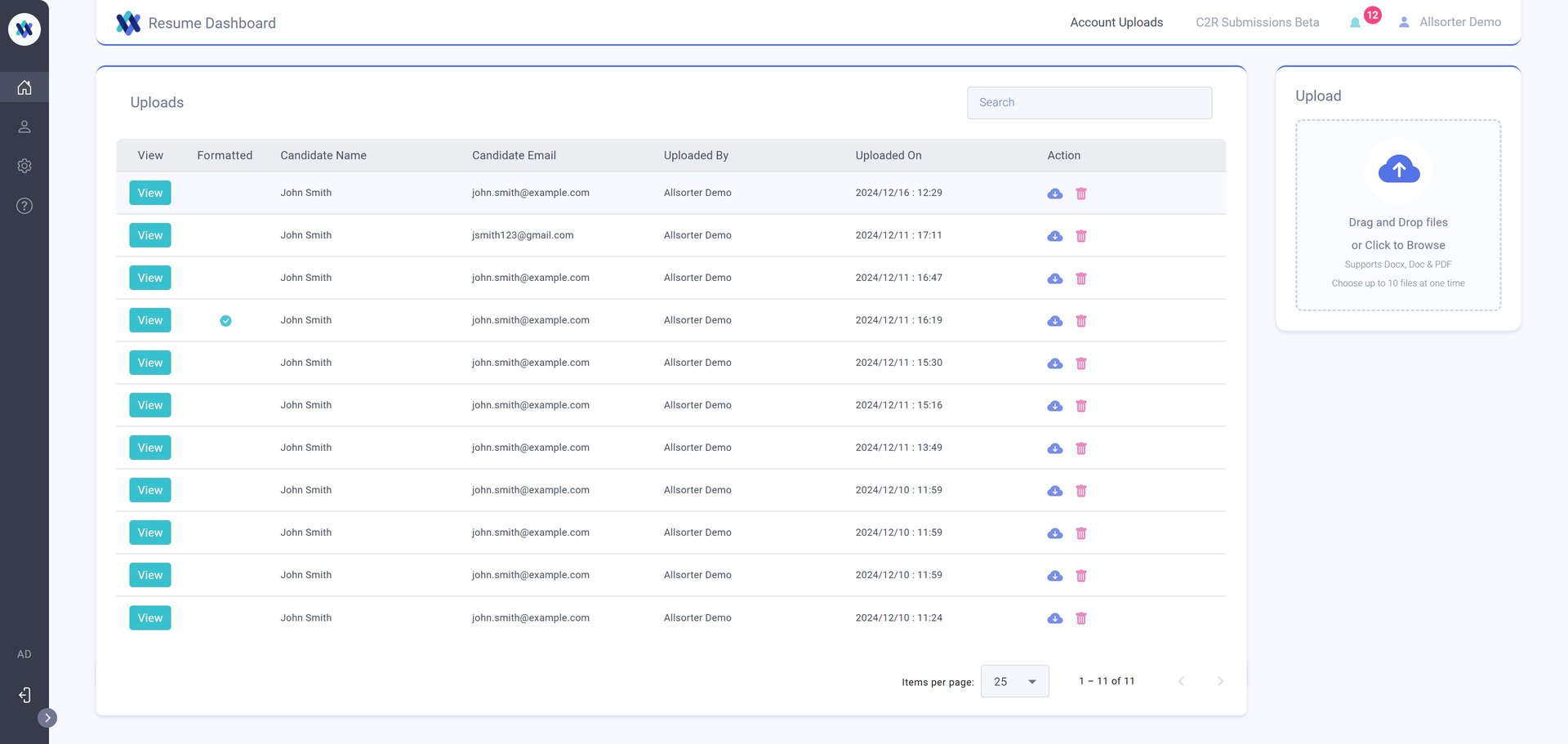View the resume uploaded 2024/12/10 11:24
The image size is (1568, 744).
[150, 617]
